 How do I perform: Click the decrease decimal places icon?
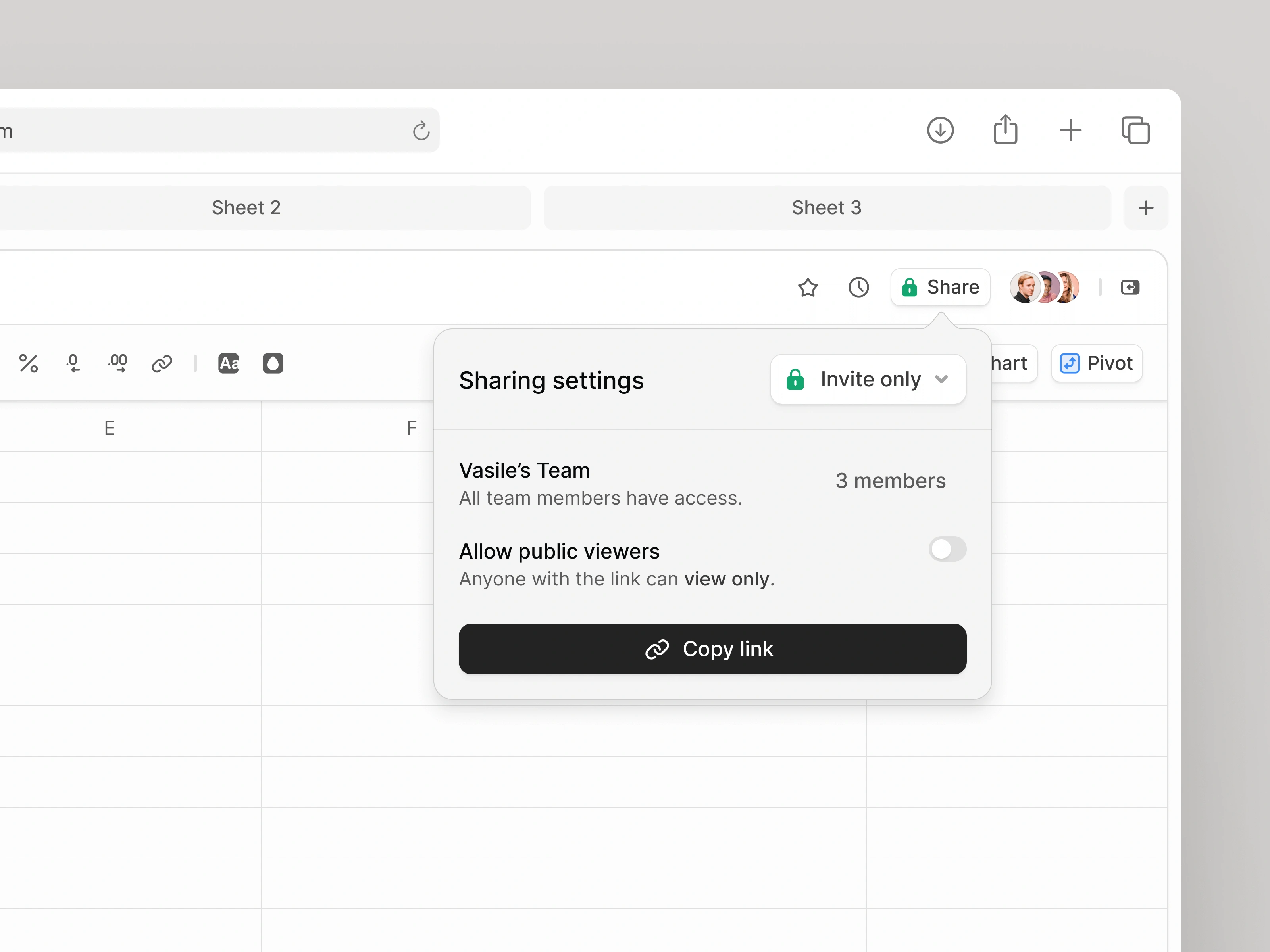tap(73, 363)
